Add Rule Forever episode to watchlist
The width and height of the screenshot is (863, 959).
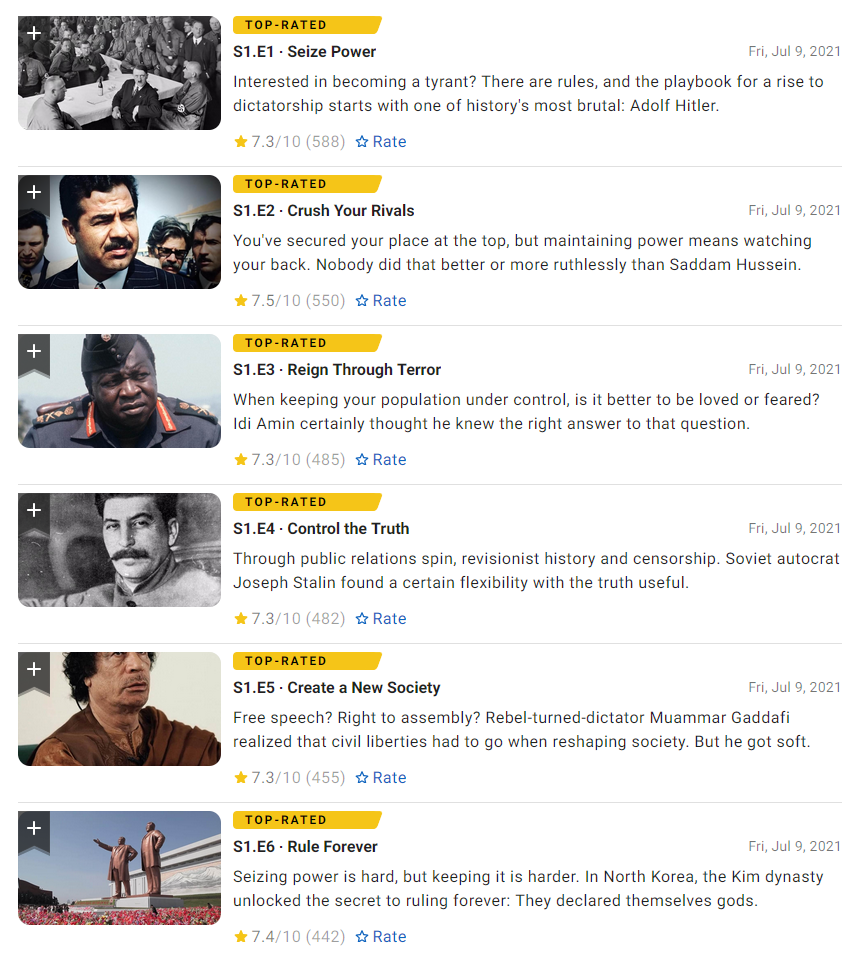pos(34,830)
